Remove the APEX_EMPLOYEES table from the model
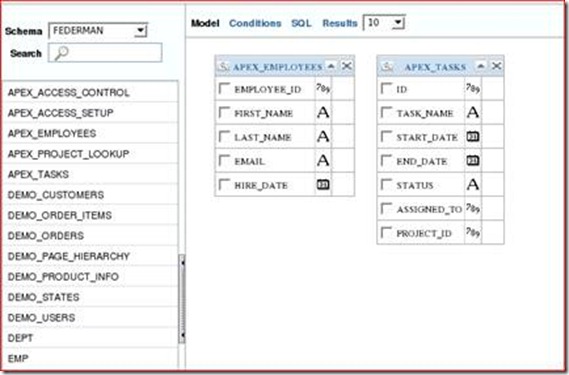Viewport: 569px width, 375px height. pyautogui.click(x=347, y=66)
